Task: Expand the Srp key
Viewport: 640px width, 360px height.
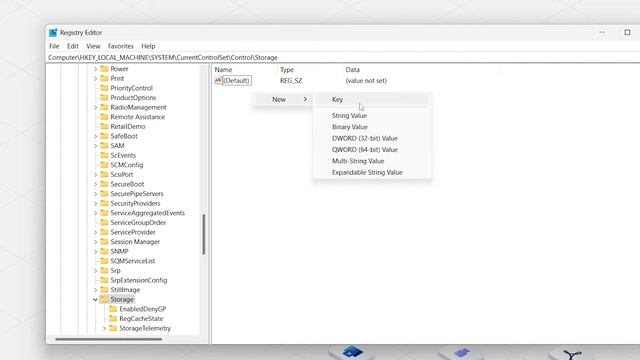Action: coord(96,271)
